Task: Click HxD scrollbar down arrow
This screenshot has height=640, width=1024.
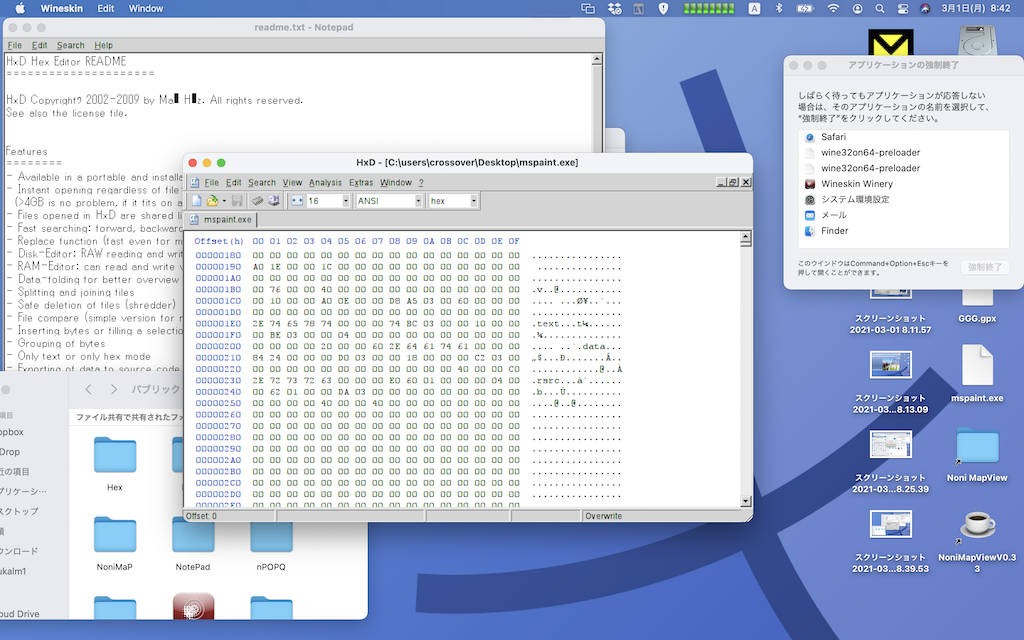Action: coord(746,502)
